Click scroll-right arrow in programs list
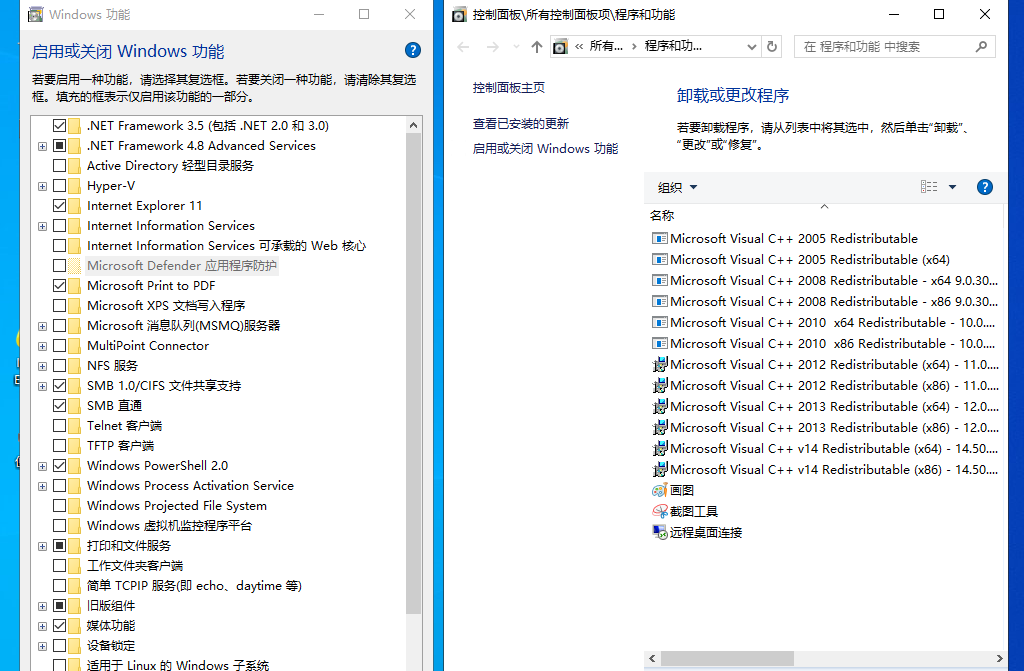The image size is (1024, 671). [999, 659]
